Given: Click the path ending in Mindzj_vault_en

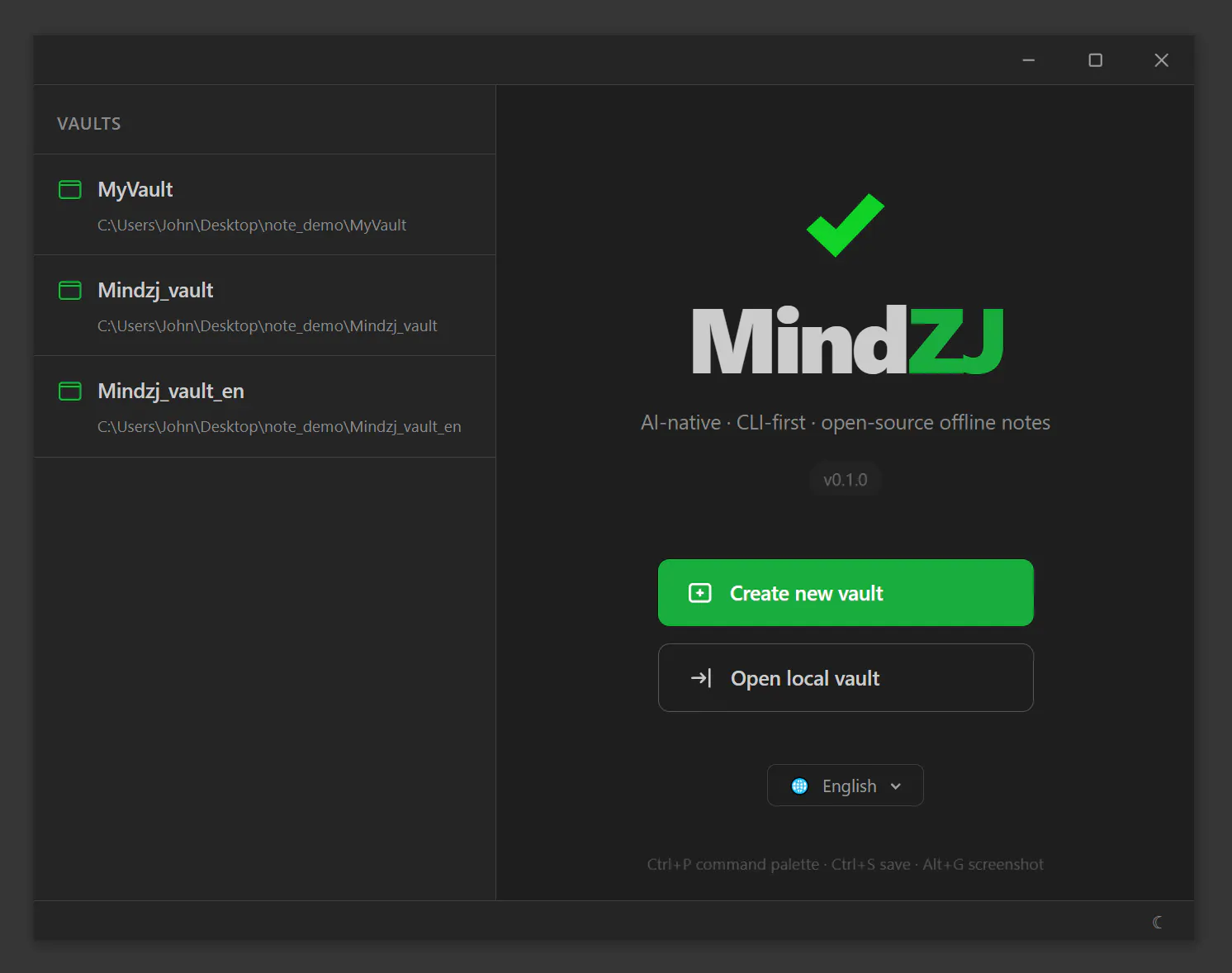Looking at the screenshot, I should [279, 427].
